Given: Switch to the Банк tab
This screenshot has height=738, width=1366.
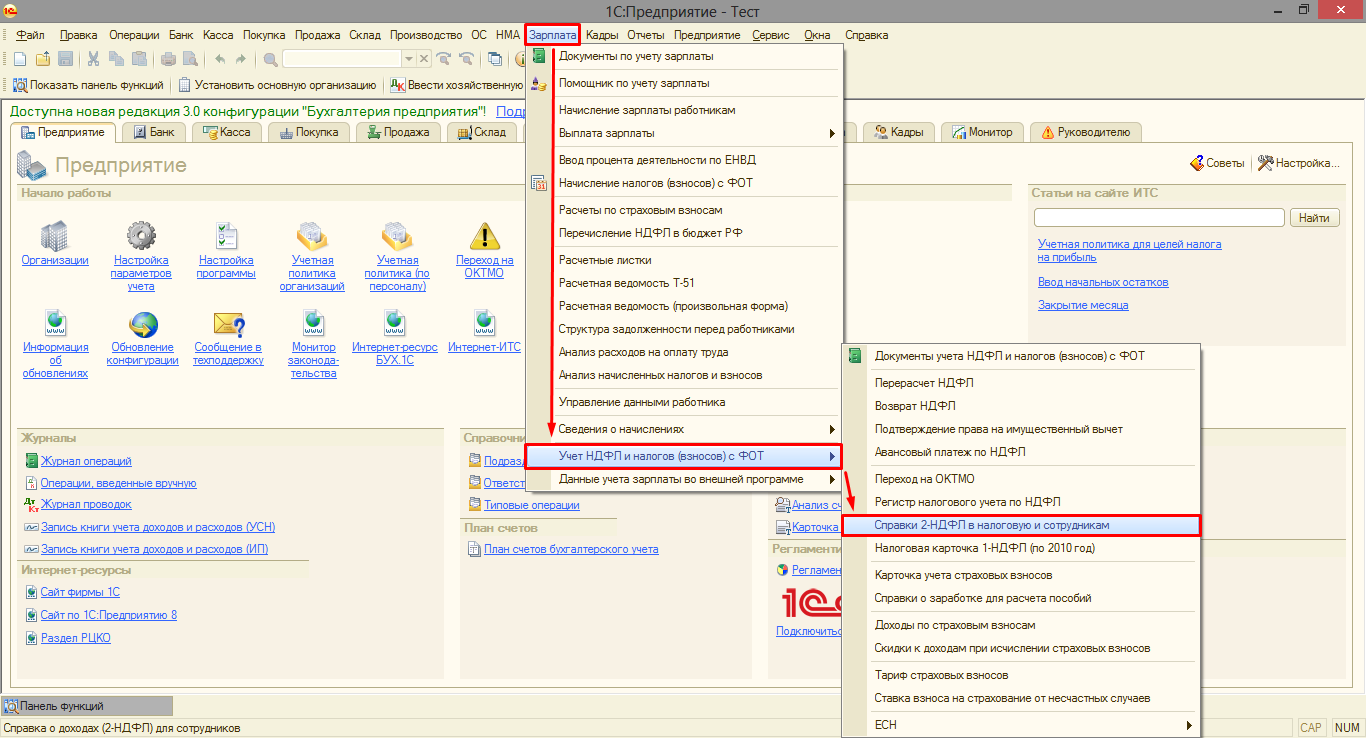Looking at the screenshot, I should (x=154, y=132).
